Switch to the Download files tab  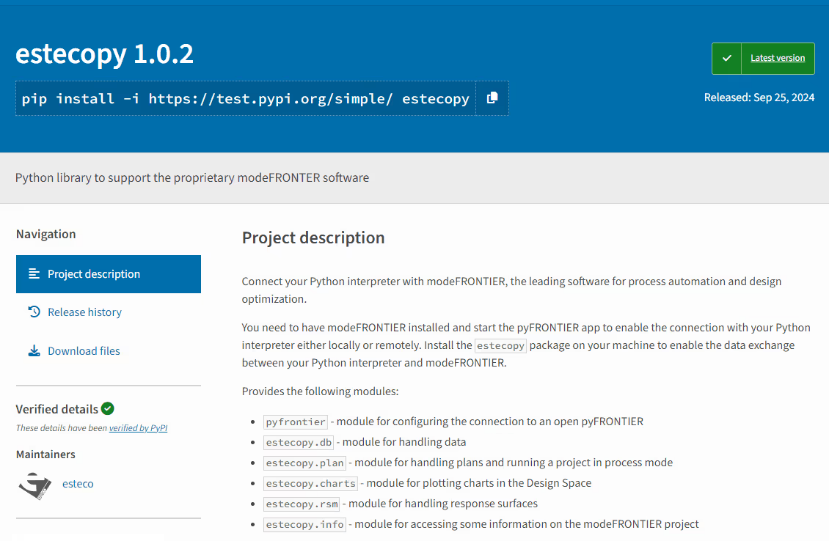[x=109, y=351]
